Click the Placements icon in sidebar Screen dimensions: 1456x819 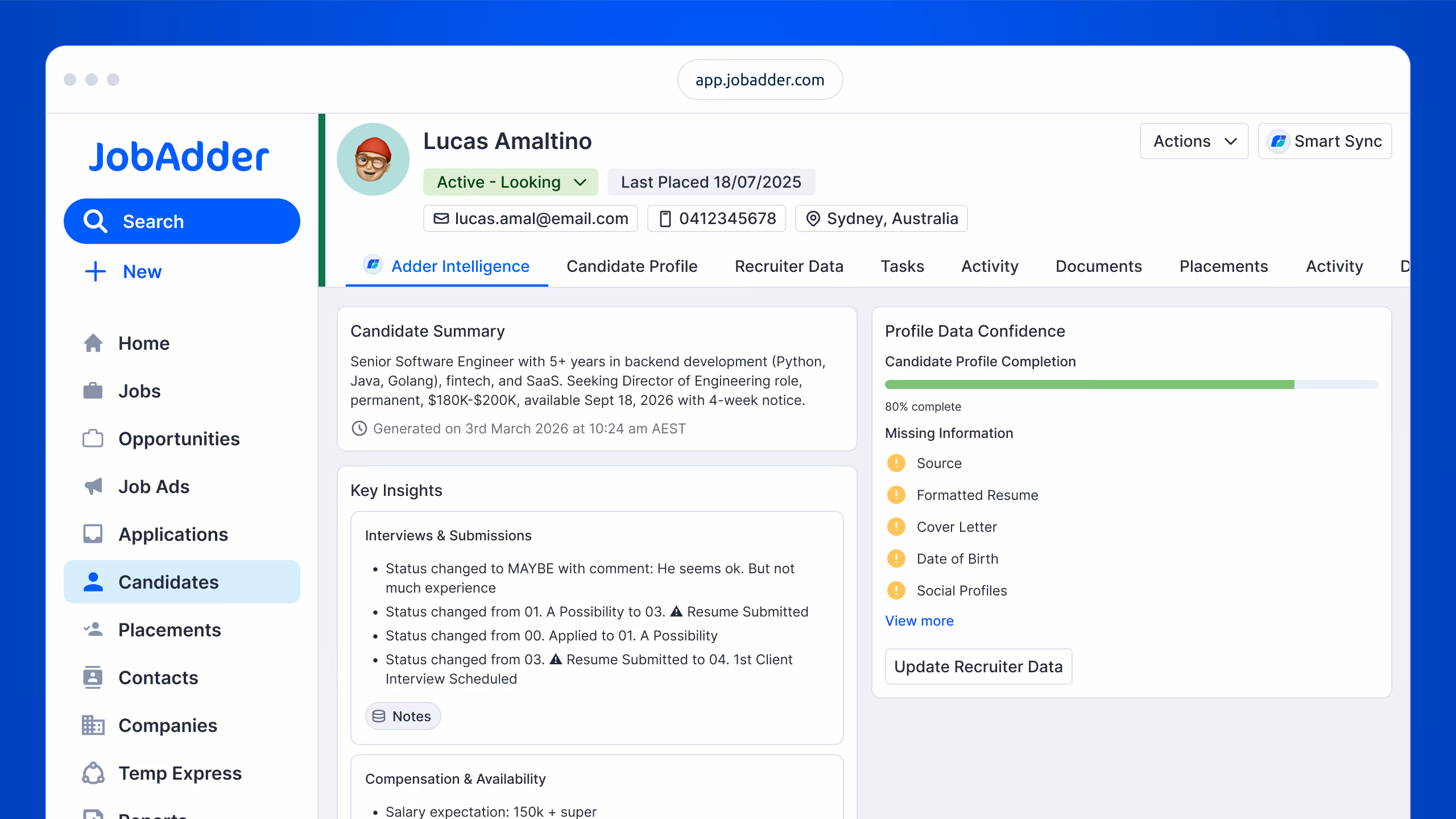[x=93, y=630]
